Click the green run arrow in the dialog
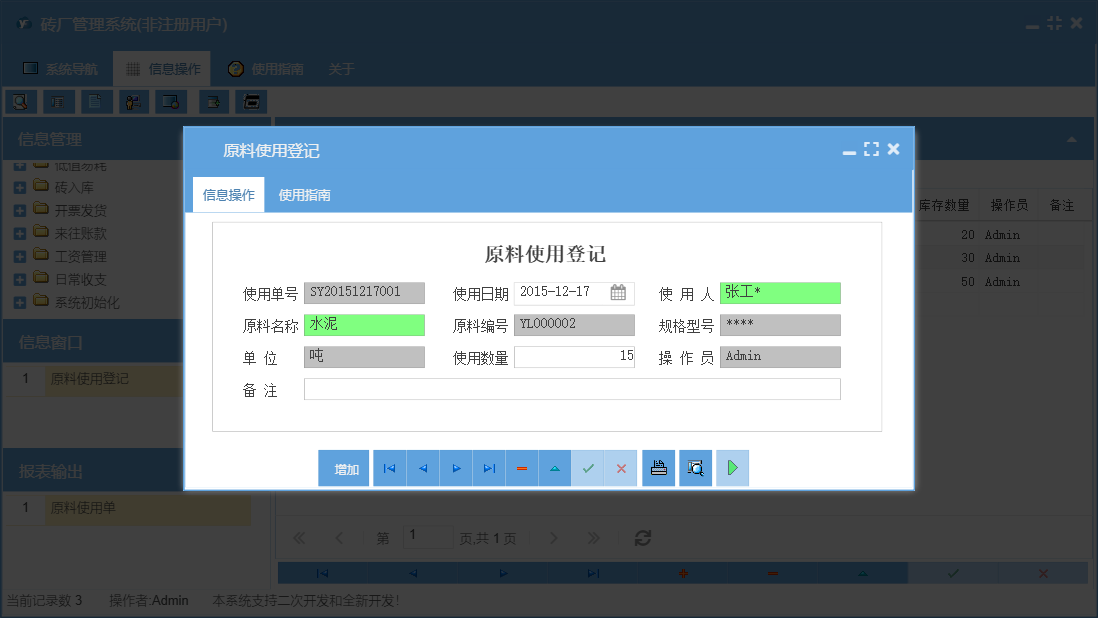 [x=732, y=468]
